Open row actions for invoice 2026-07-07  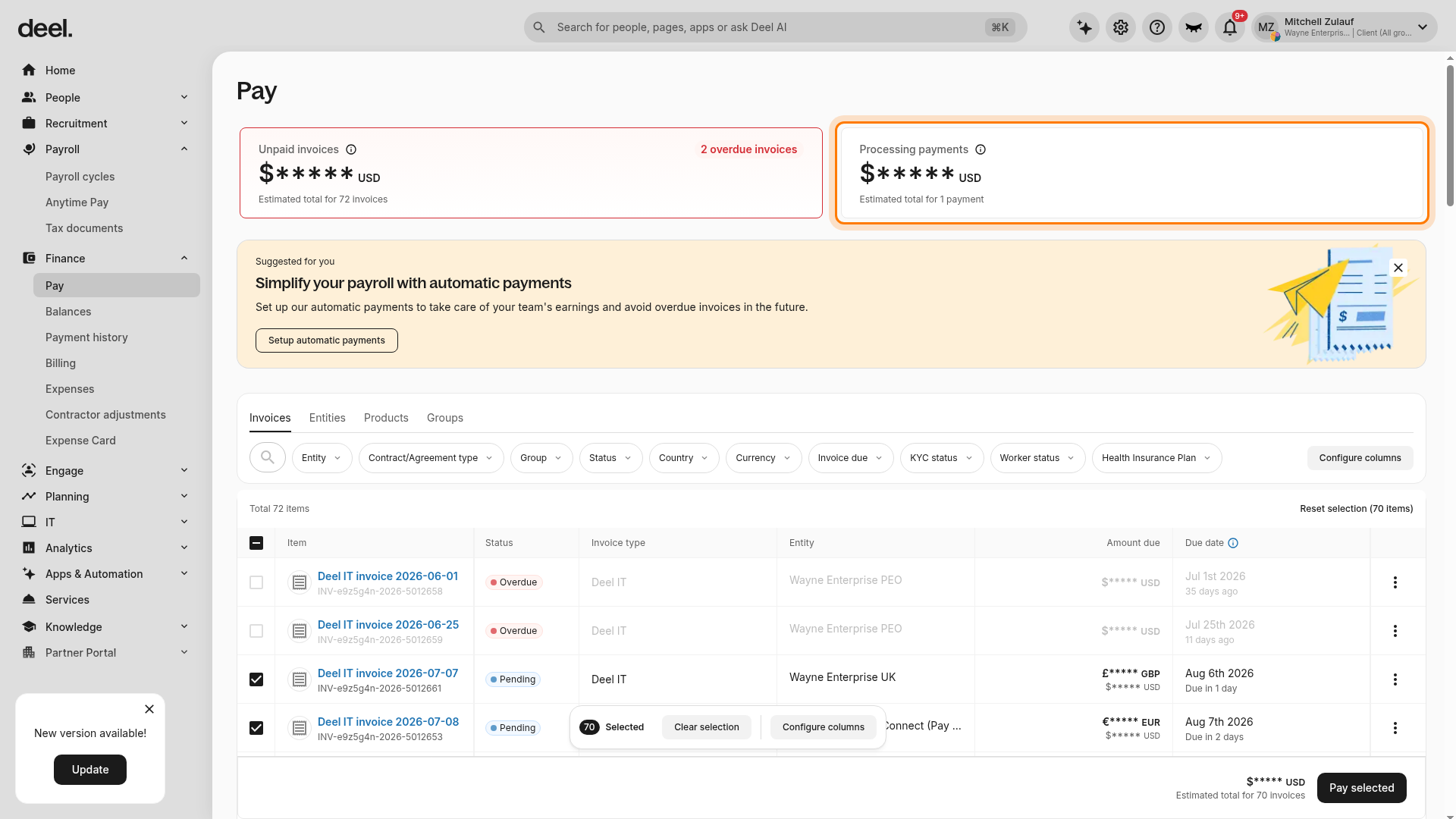(x=1395, y=679)
